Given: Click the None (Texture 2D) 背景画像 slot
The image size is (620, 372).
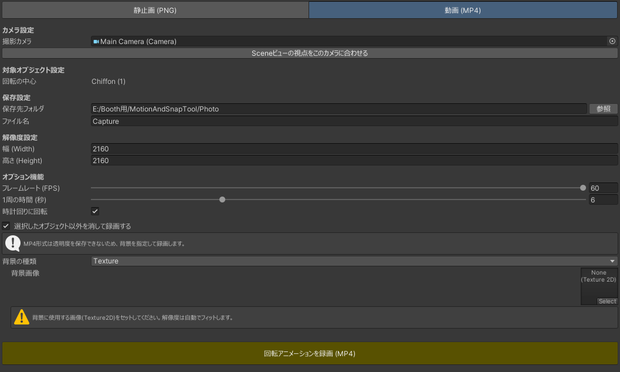Looking at the screenshot, I should (599, 286).
